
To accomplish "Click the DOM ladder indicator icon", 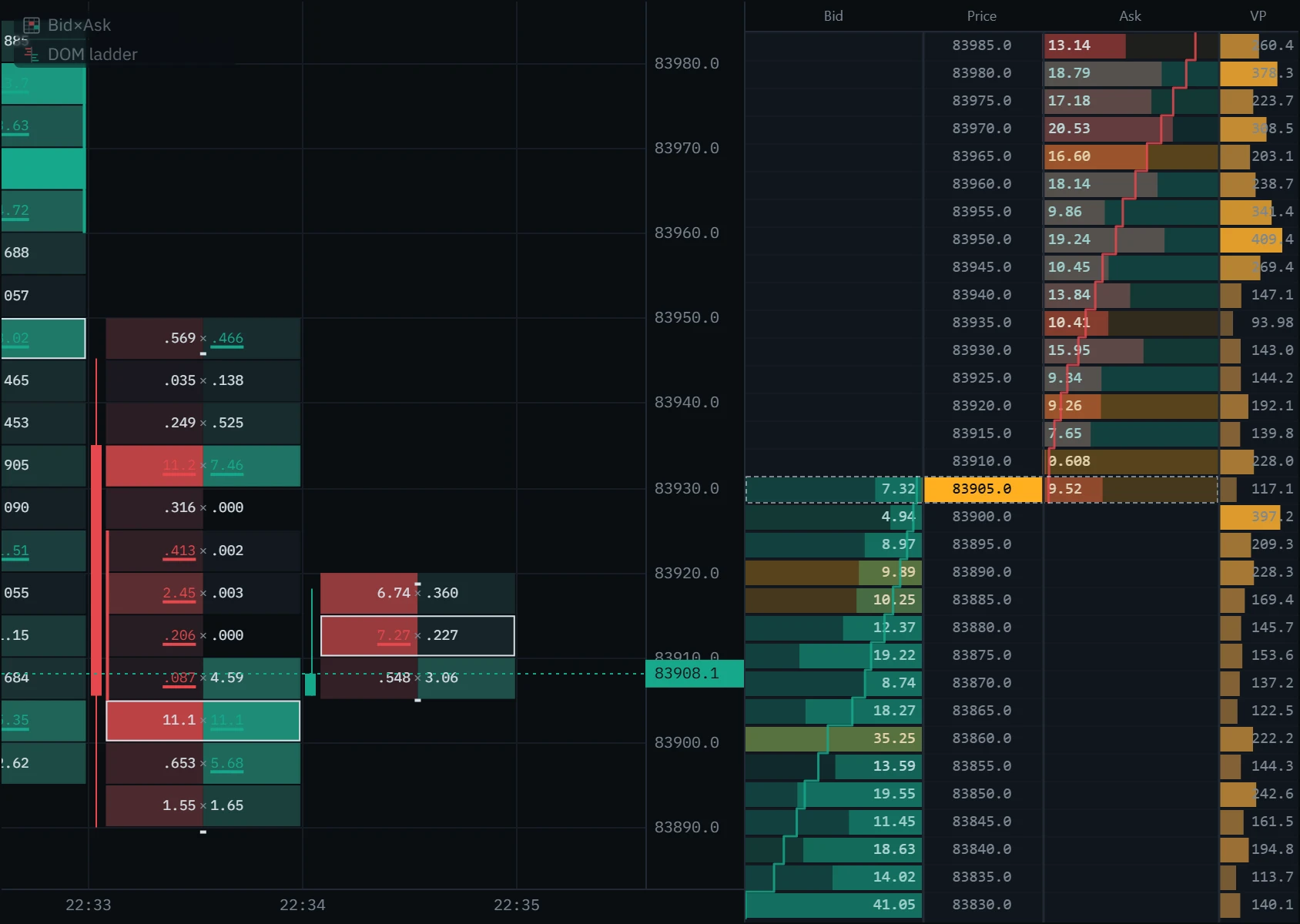I will coord(32,54).
